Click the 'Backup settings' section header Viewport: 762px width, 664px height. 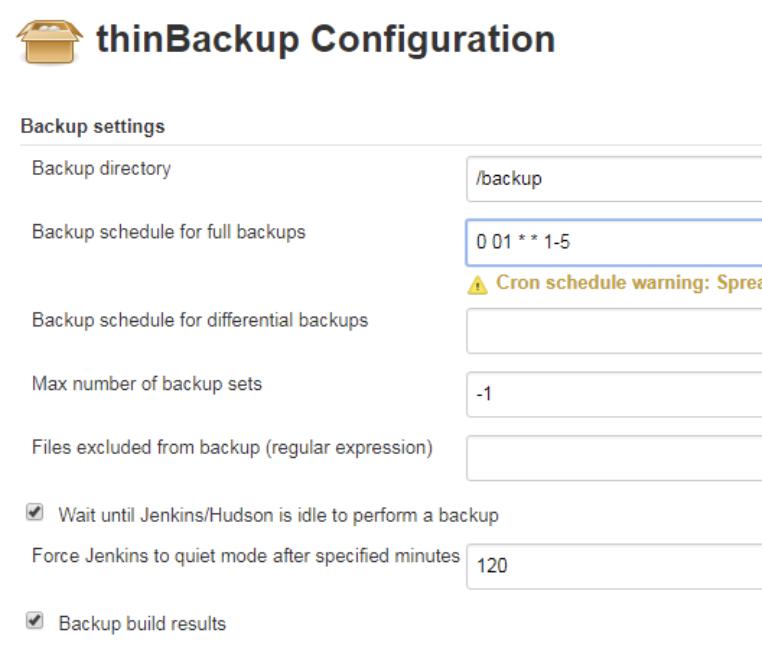click(92, 127)
